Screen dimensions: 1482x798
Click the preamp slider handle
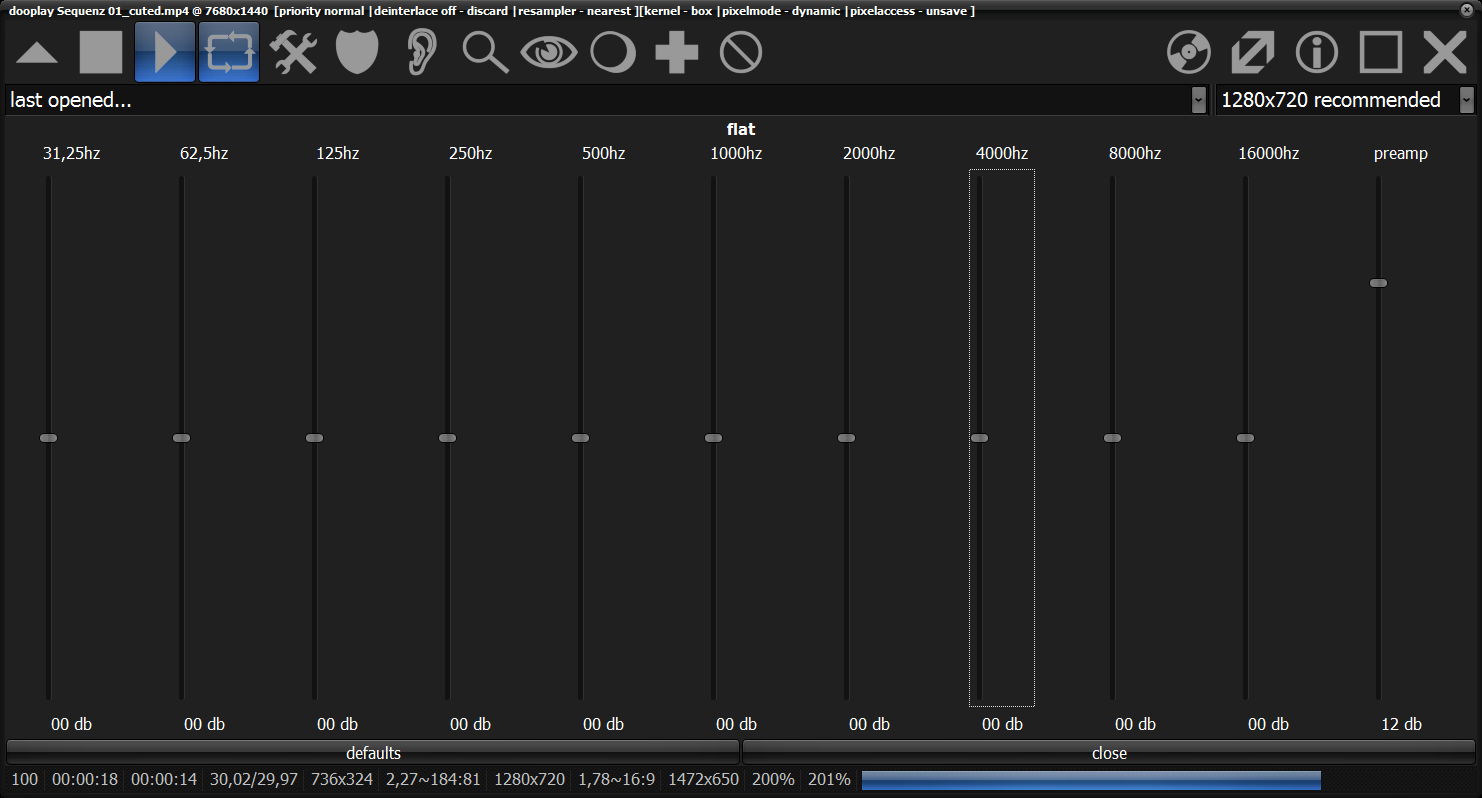tap(1378, 283)
